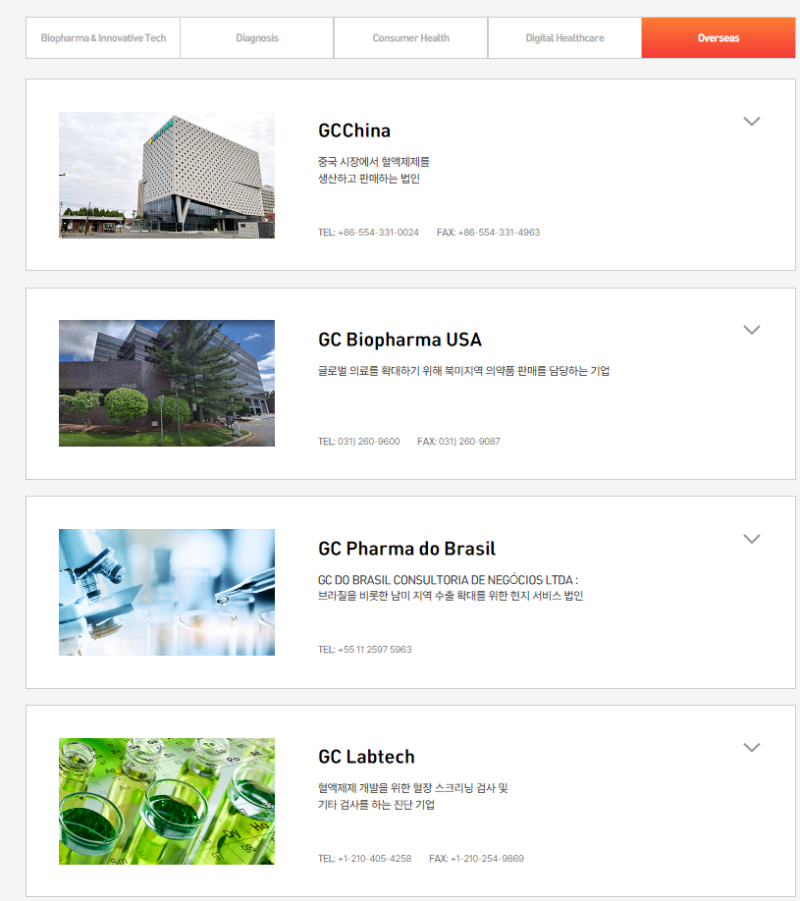Click the GC Labtech title
The height and width of the screenshot is (901, 800).
pyautogui.click(x=367, y=757)
